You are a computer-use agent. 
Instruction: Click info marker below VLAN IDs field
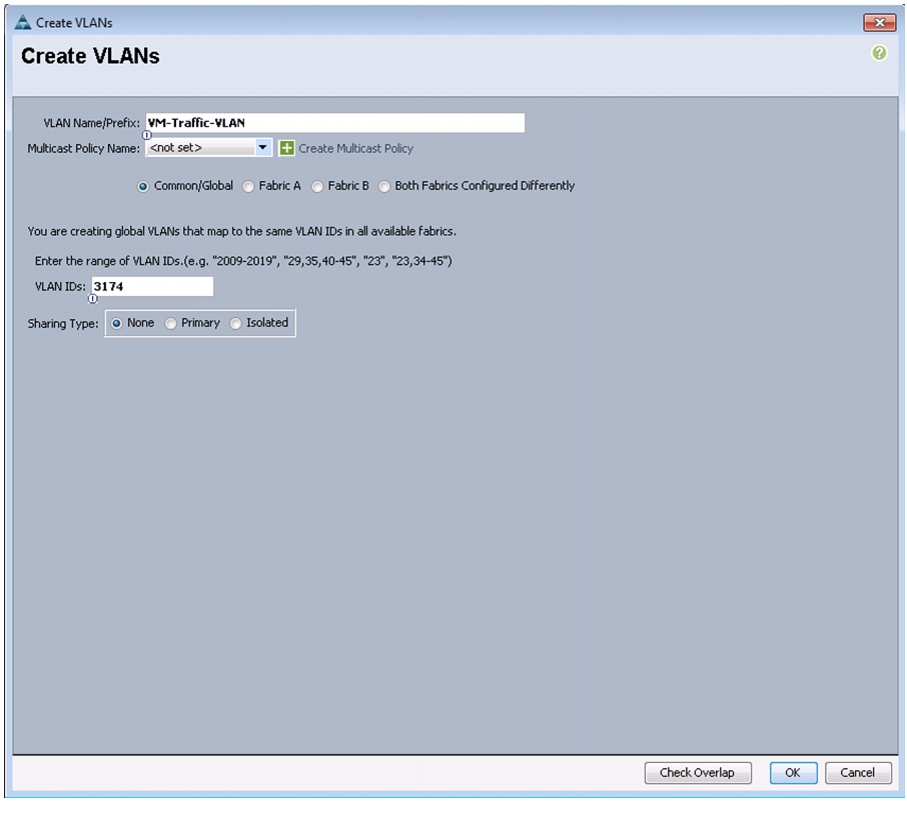[x=93, y=298]
